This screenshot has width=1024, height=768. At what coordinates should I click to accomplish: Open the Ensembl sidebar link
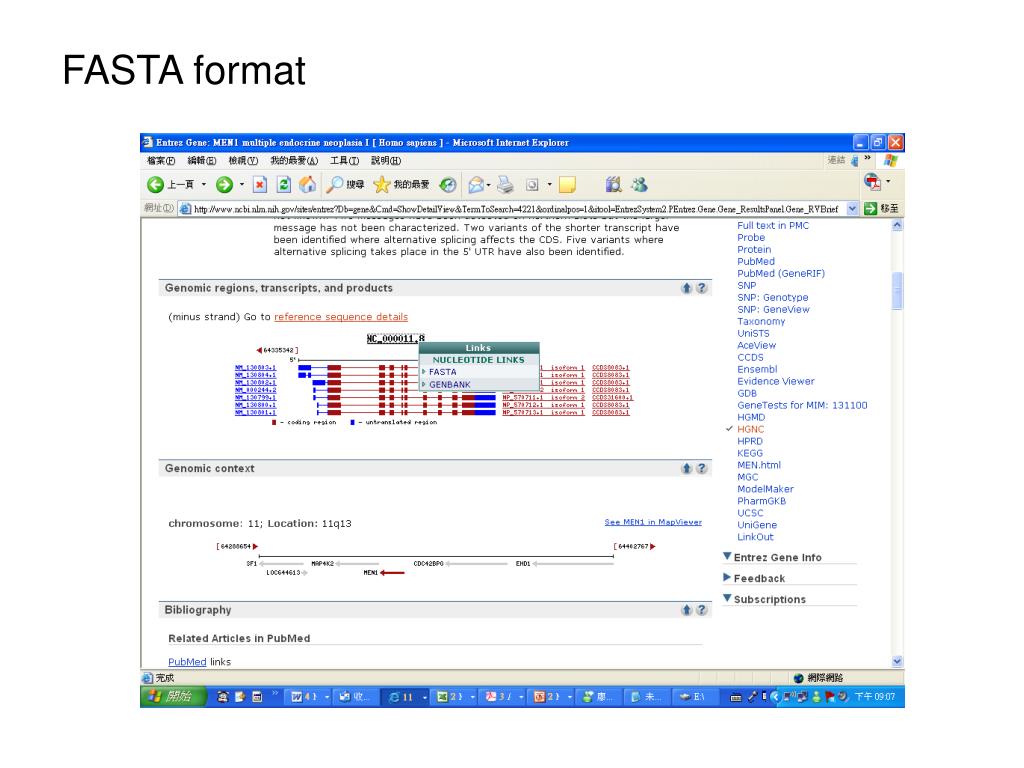click(x=757, y=369)
